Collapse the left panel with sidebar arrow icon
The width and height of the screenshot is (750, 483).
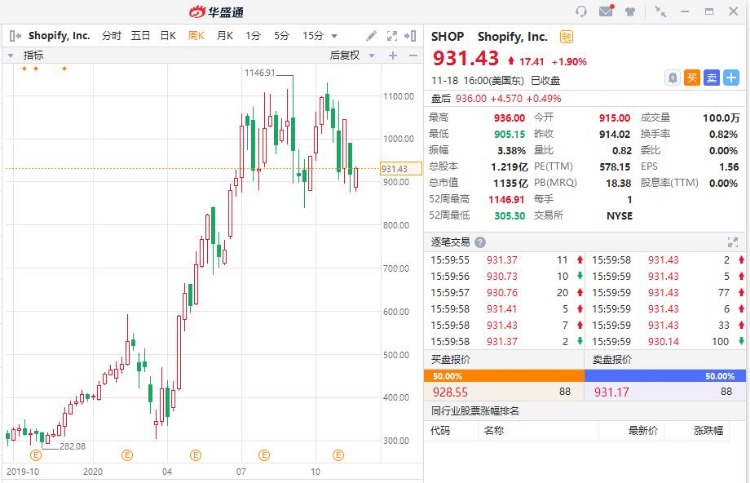(15, 35)
